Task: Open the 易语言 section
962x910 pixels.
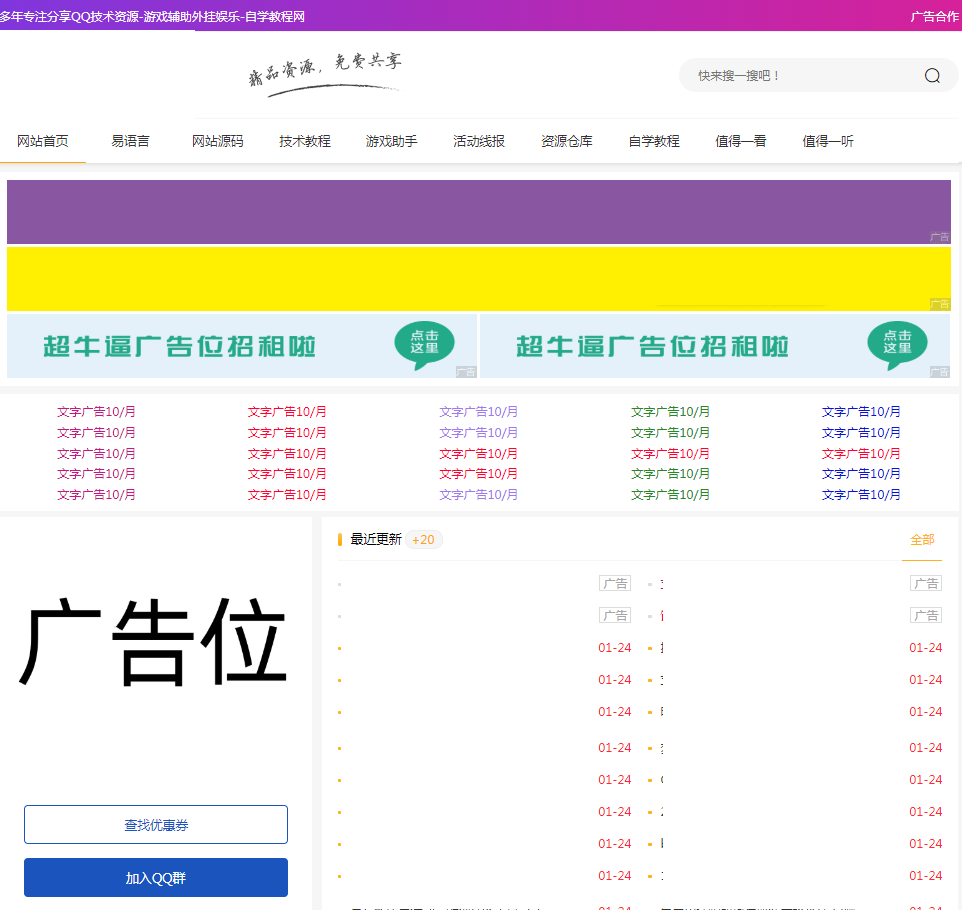Action: tap(128, 141)
